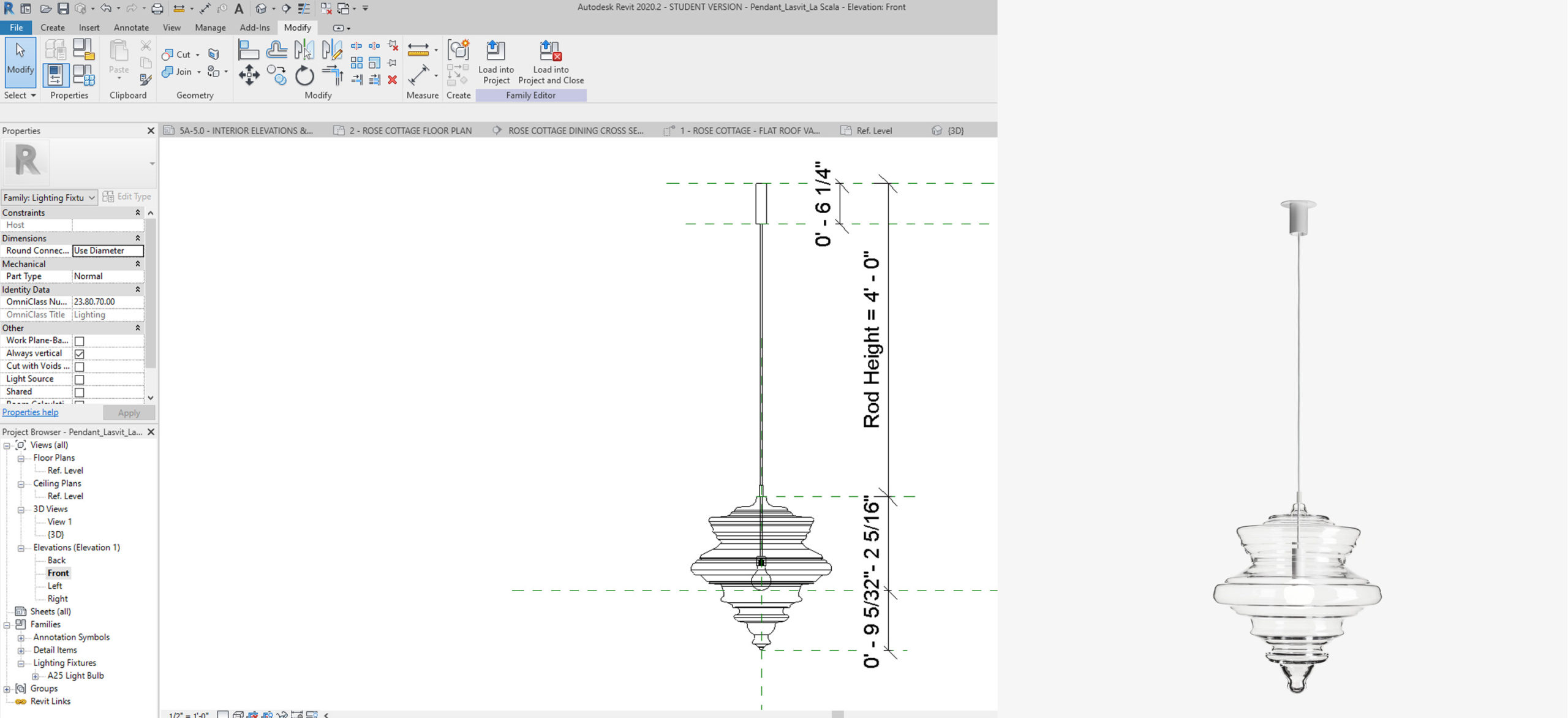Toggle the Properties palette icon
This screenshot has width=1568, height=718.
56,75
